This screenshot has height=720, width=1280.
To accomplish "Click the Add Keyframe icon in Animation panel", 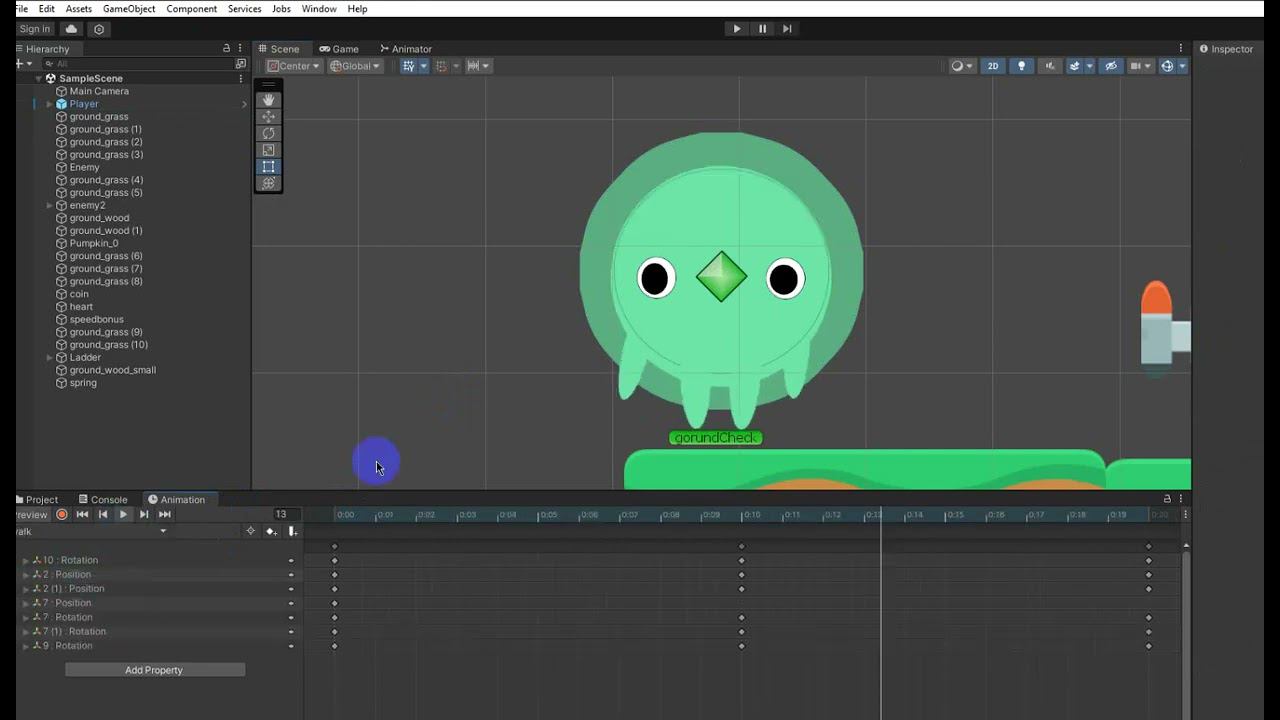I will 271,531.
